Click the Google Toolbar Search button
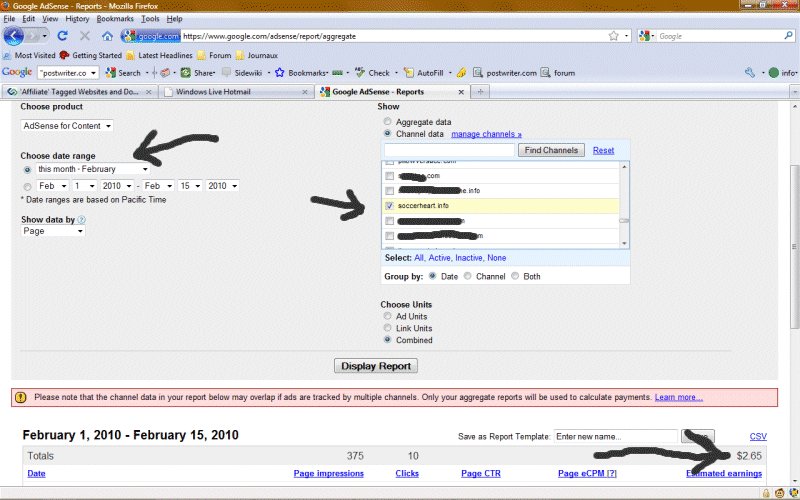 [123, 73]
